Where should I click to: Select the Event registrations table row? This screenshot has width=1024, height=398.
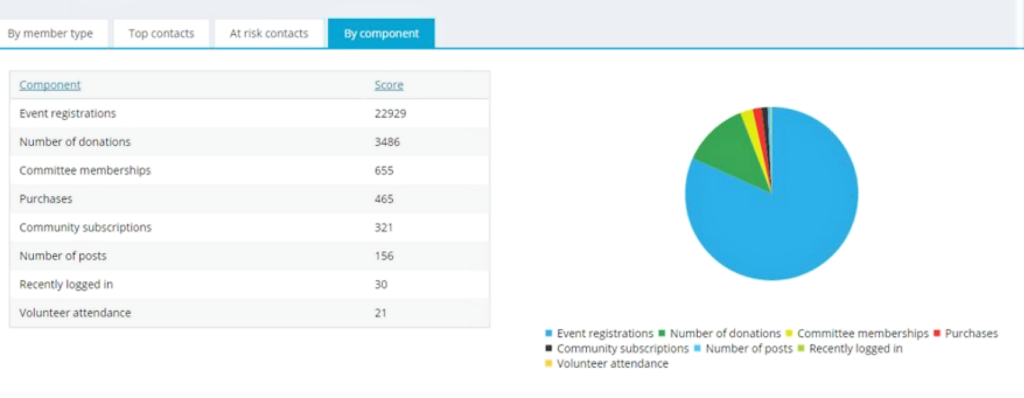click(249, 113)
